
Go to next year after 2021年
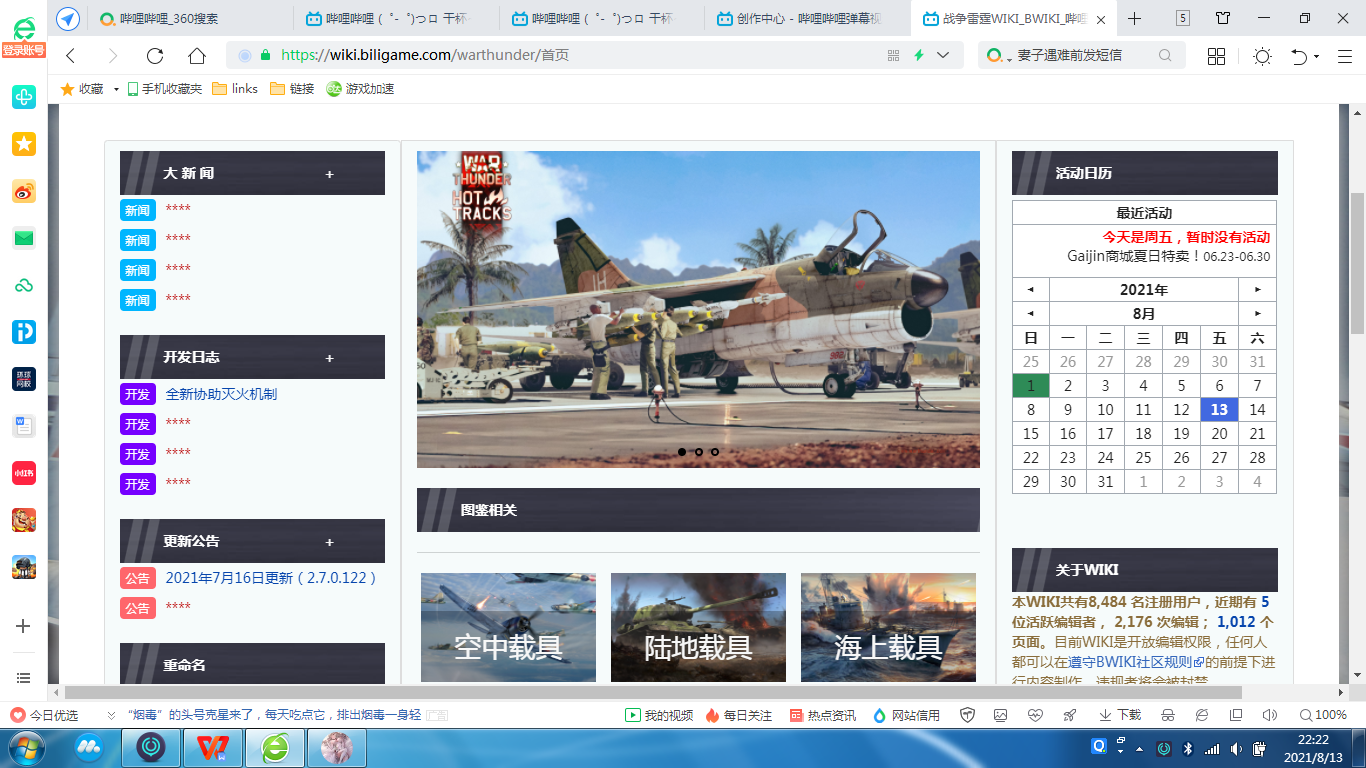coord(1257,290)
